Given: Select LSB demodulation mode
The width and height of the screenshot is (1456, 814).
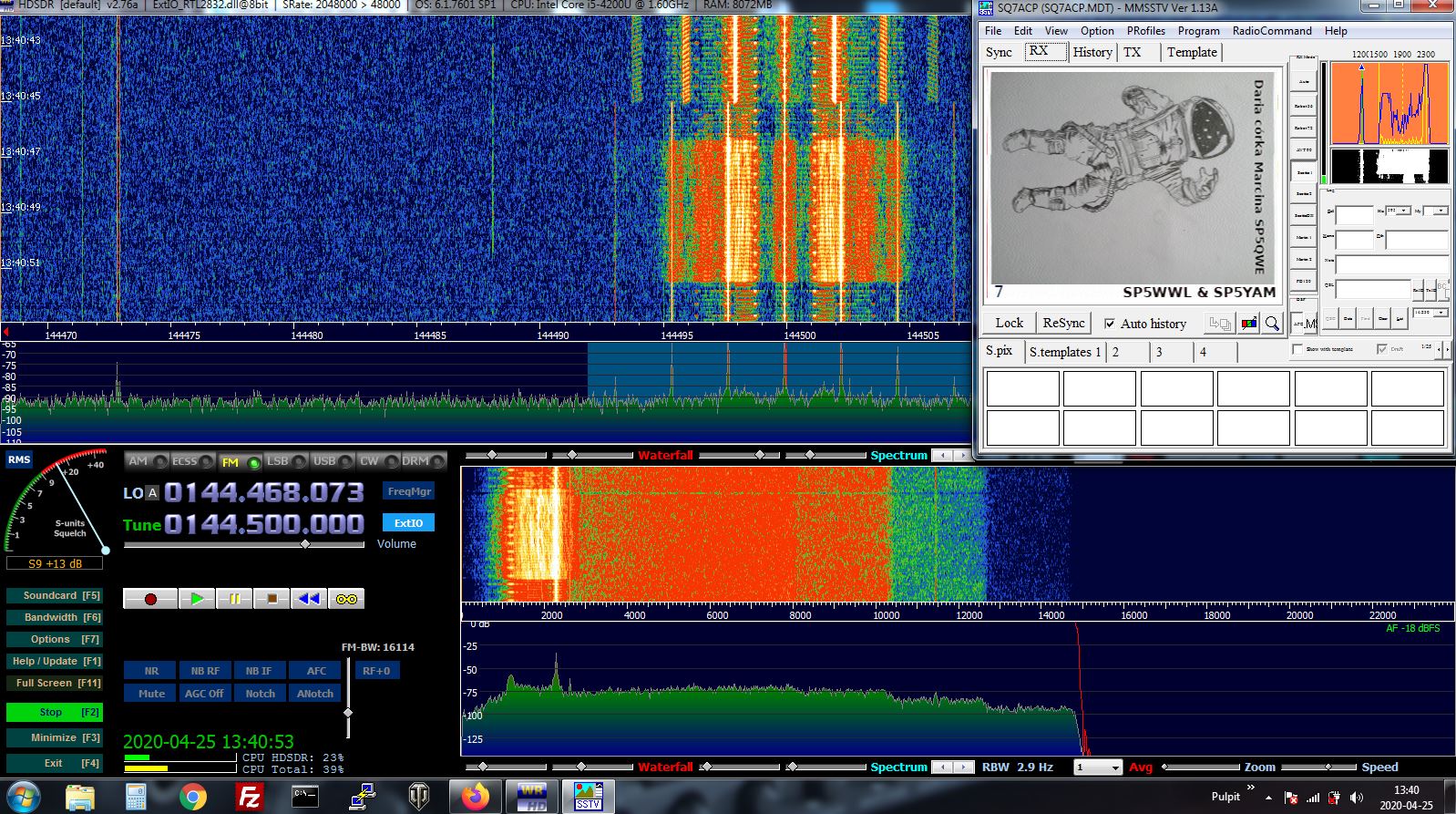Looking at the screenshot, I should point(286,461).
